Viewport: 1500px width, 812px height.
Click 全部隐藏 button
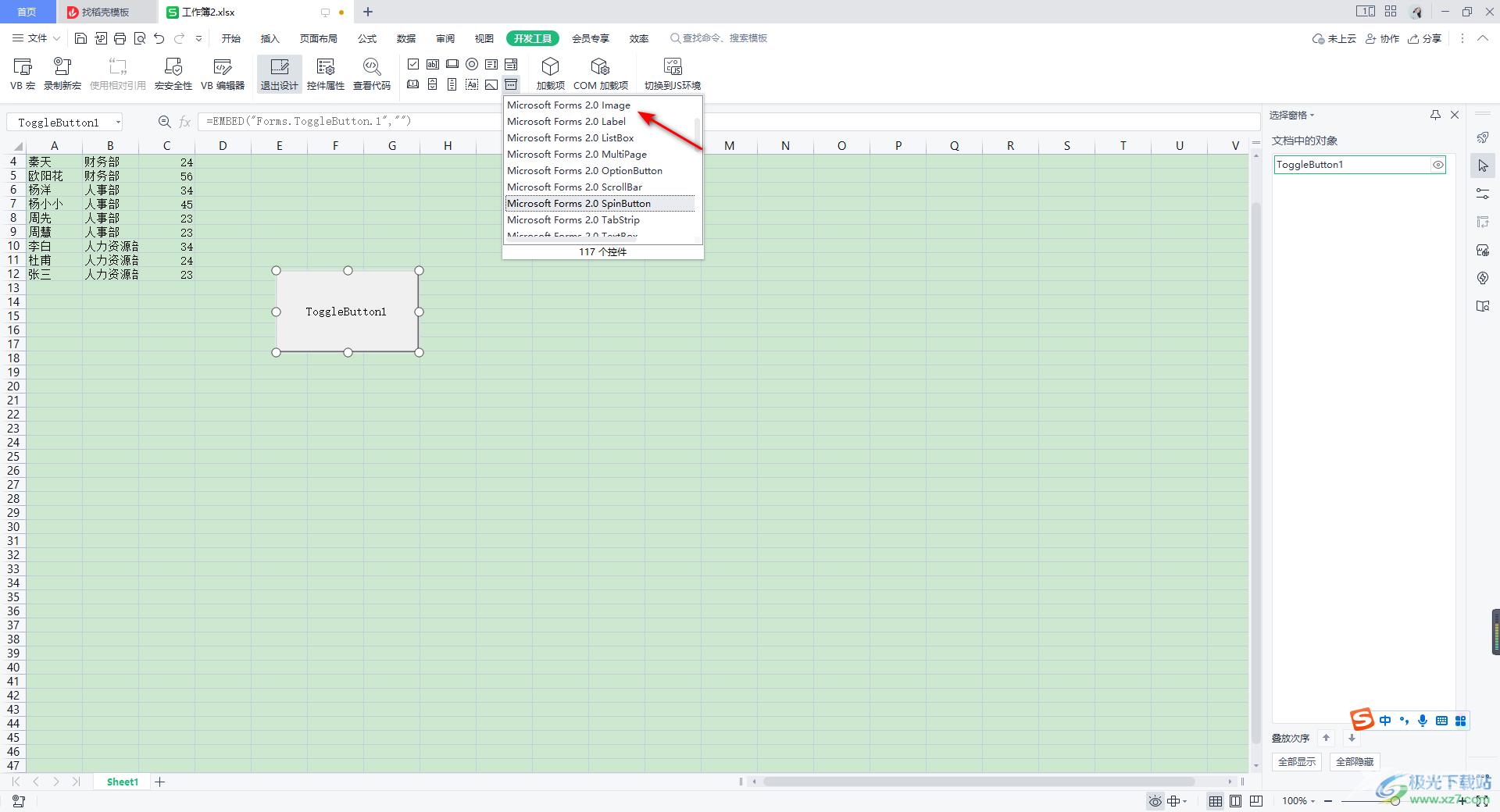coord(1355,761)
